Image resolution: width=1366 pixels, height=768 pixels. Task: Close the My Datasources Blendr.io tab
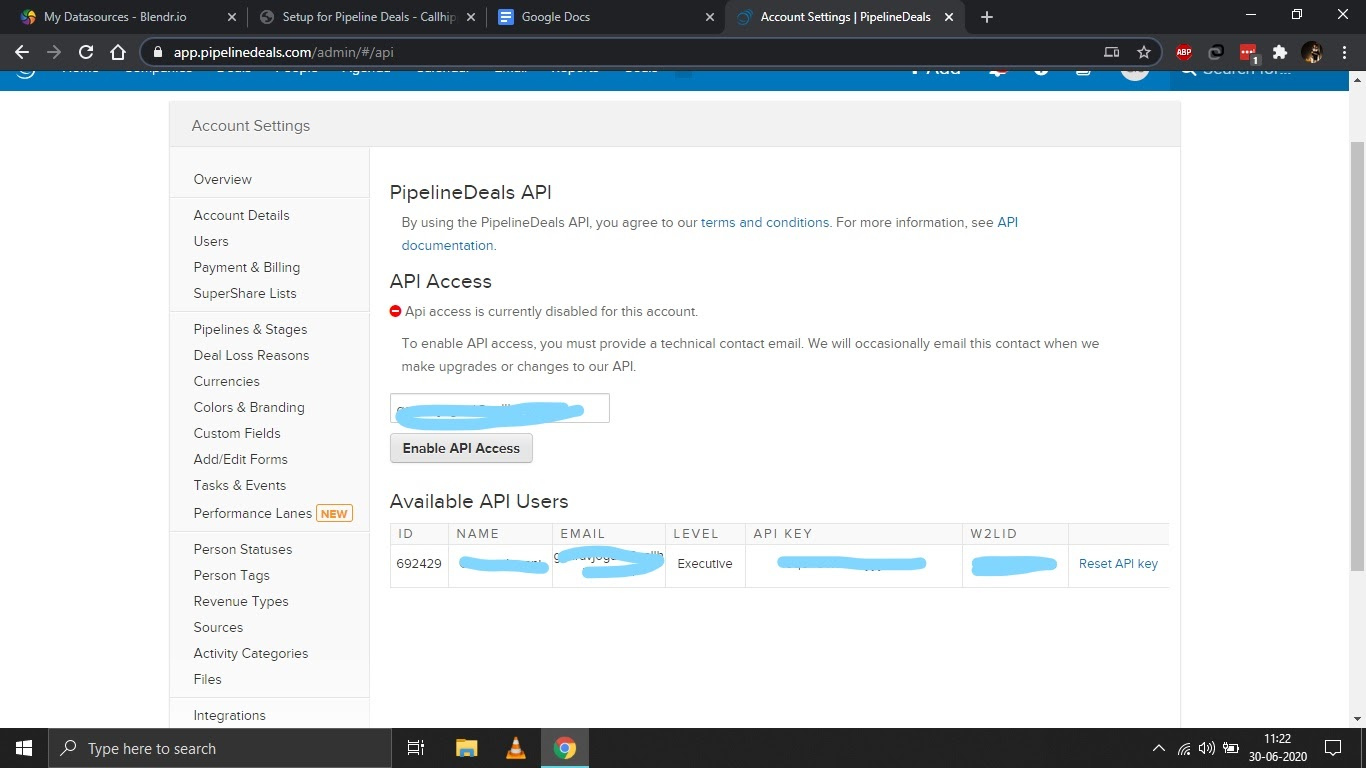[232, 17]
